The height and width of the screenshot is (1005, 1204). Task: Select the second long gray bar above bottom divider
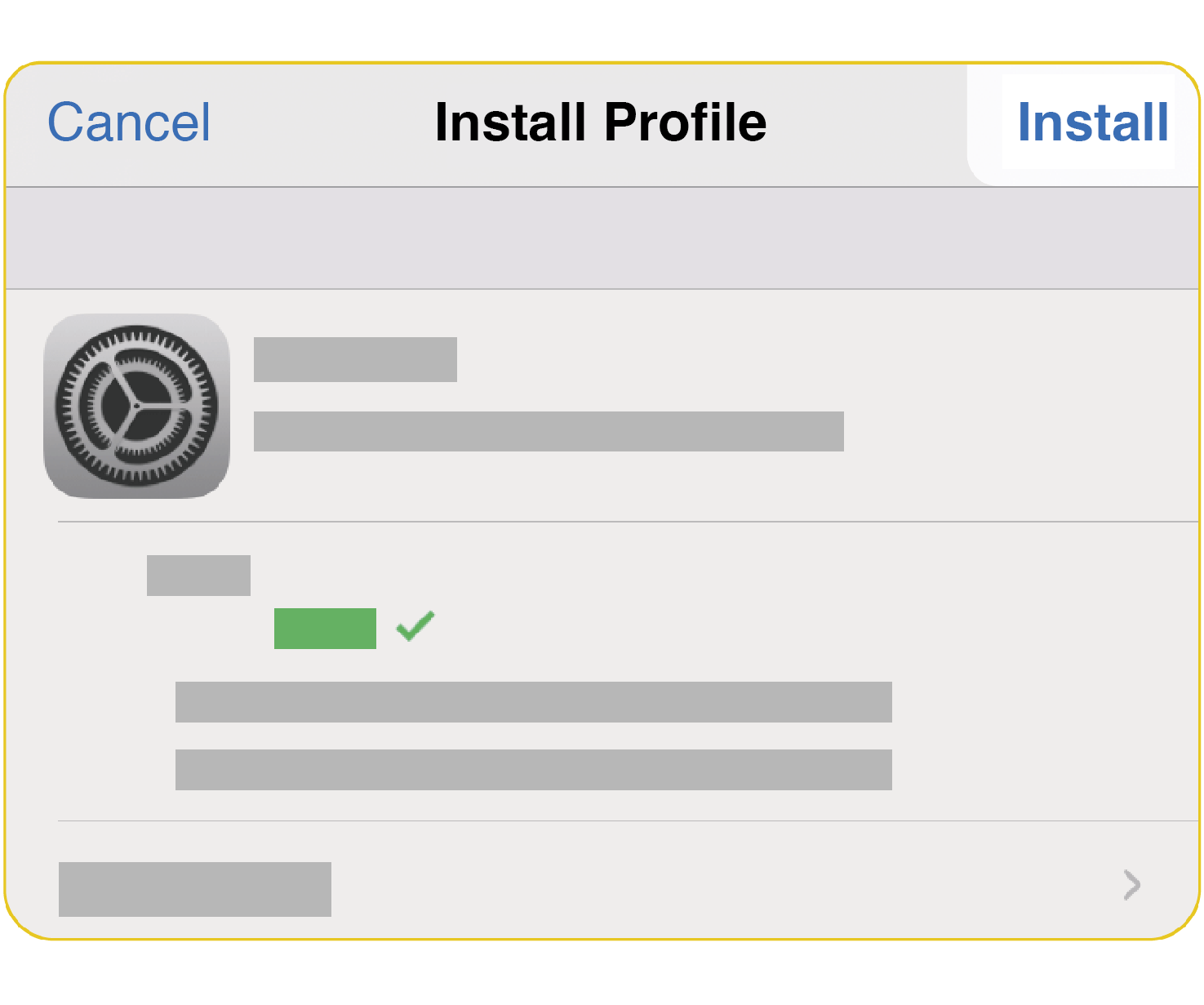(533, 770)
